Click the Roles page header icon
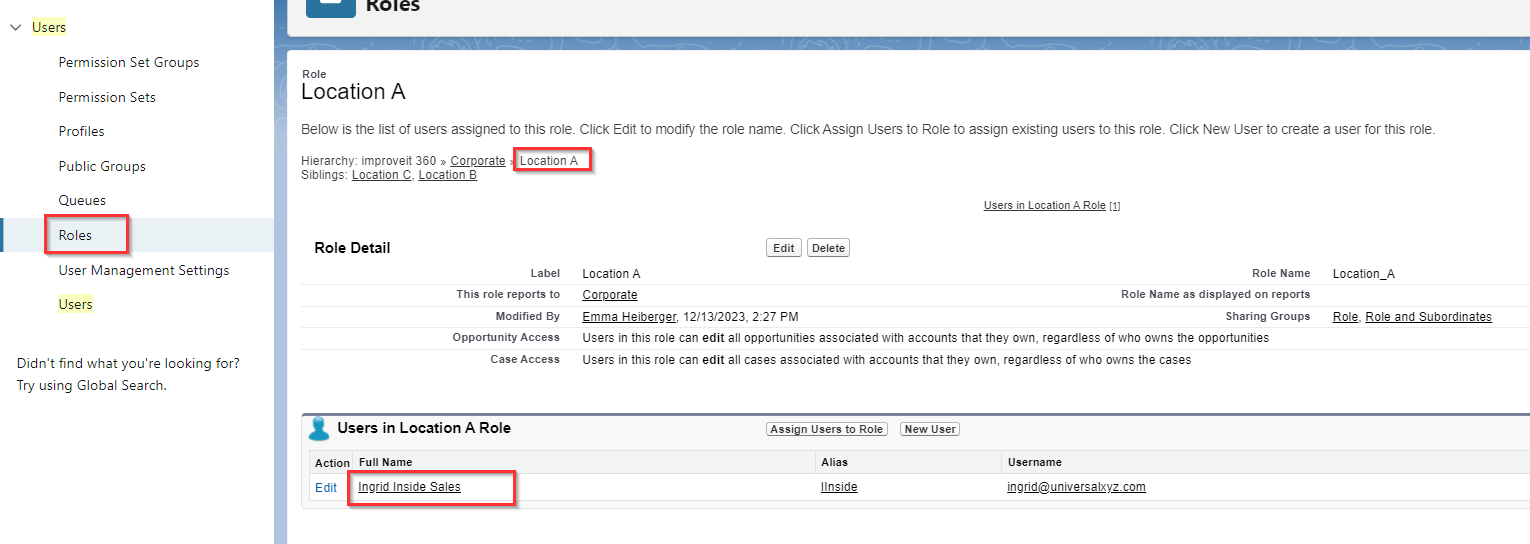This screenshot has width=1530, height=544. tap(330, 8)
